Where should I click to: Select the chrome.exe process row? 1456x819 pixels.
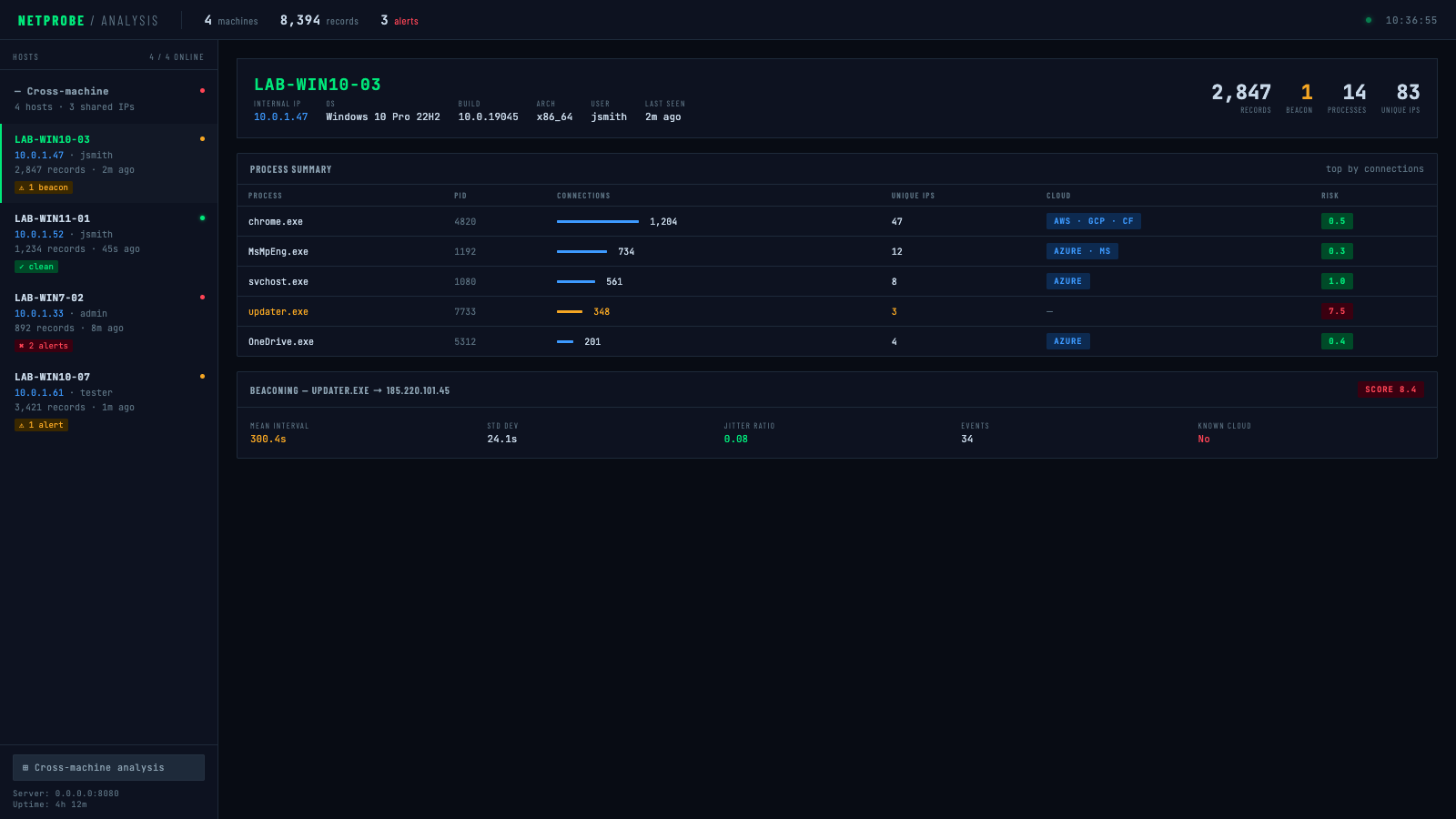837,221
